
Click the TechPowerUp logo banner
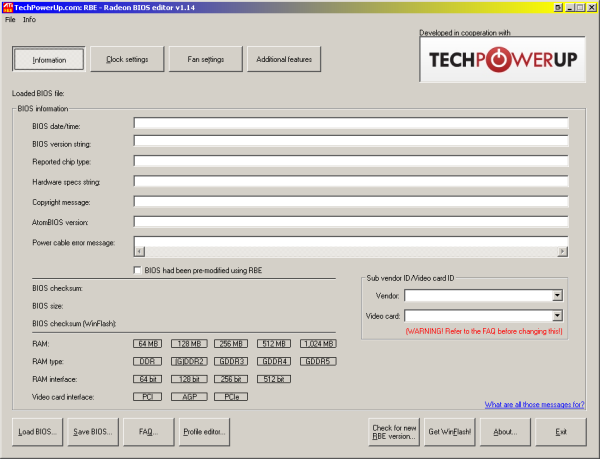click(x=502, y=59)
